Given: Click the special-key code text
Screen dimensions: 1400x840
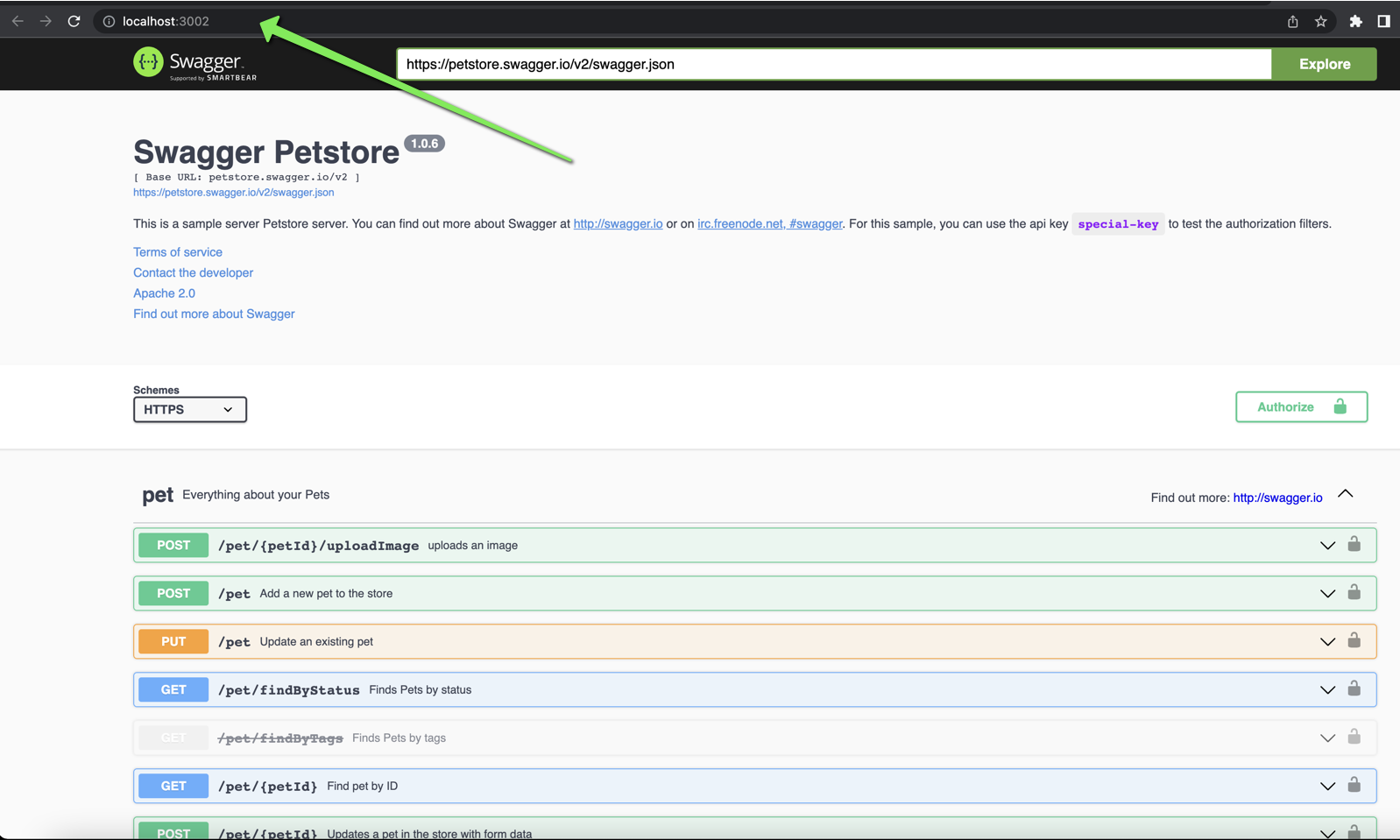Looking at the screenshot, I should (x=1118, y=224).
